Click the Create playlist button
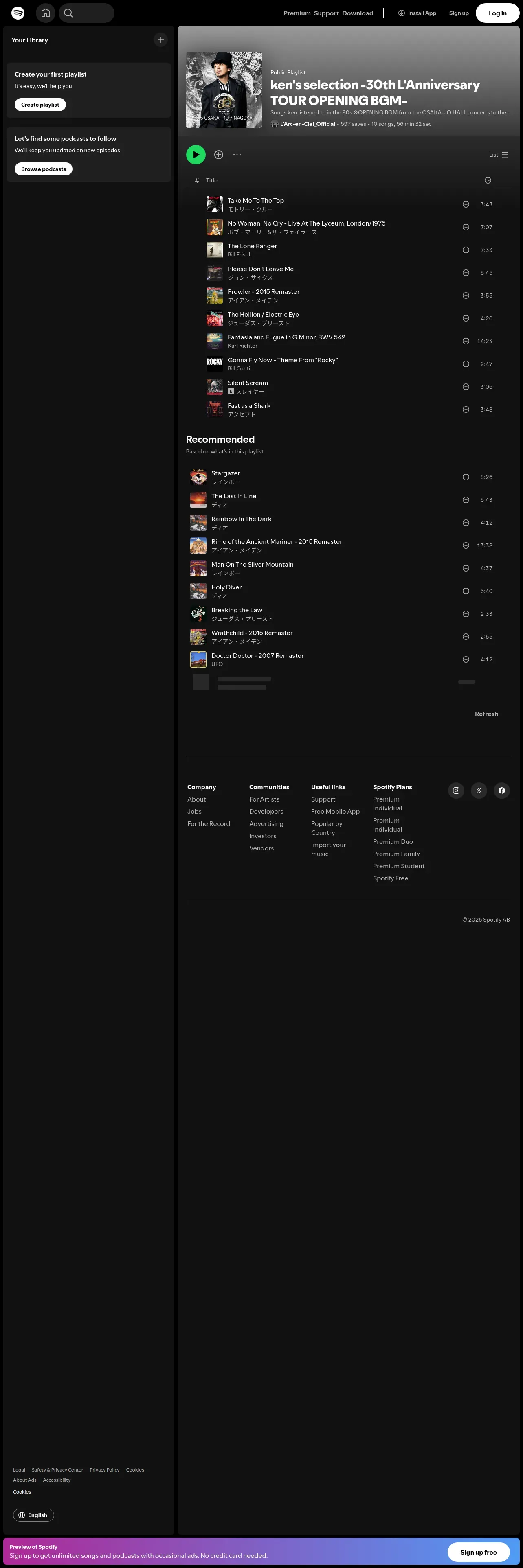 (40, 105)
